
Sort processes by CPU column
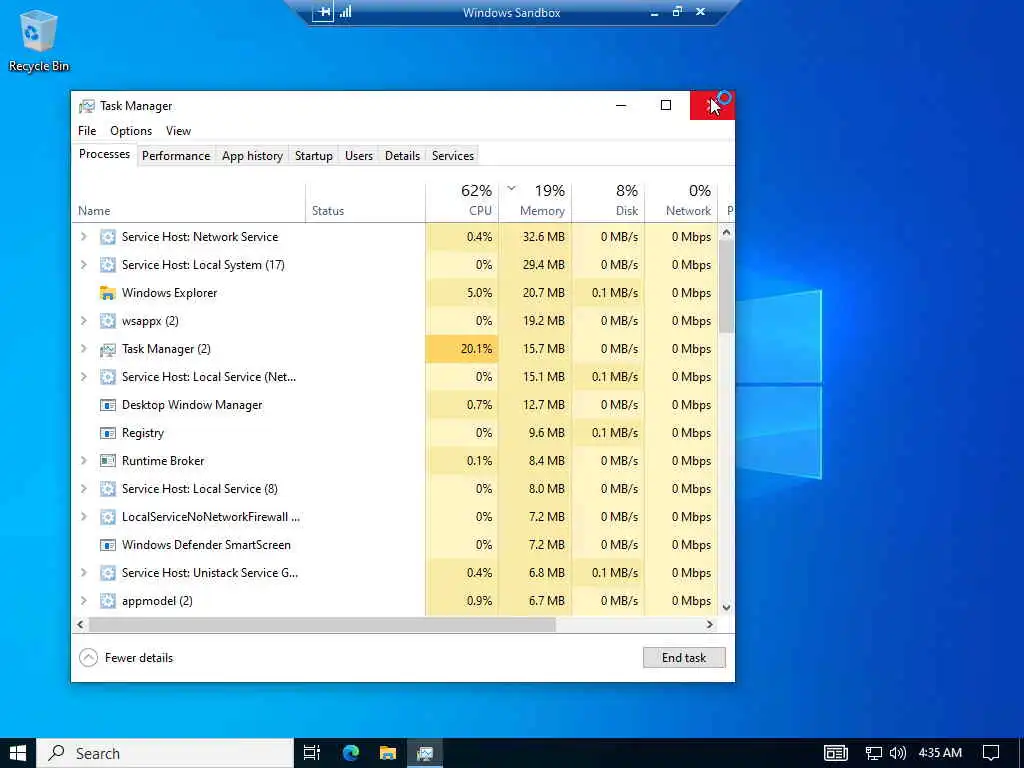coord(462,202)
